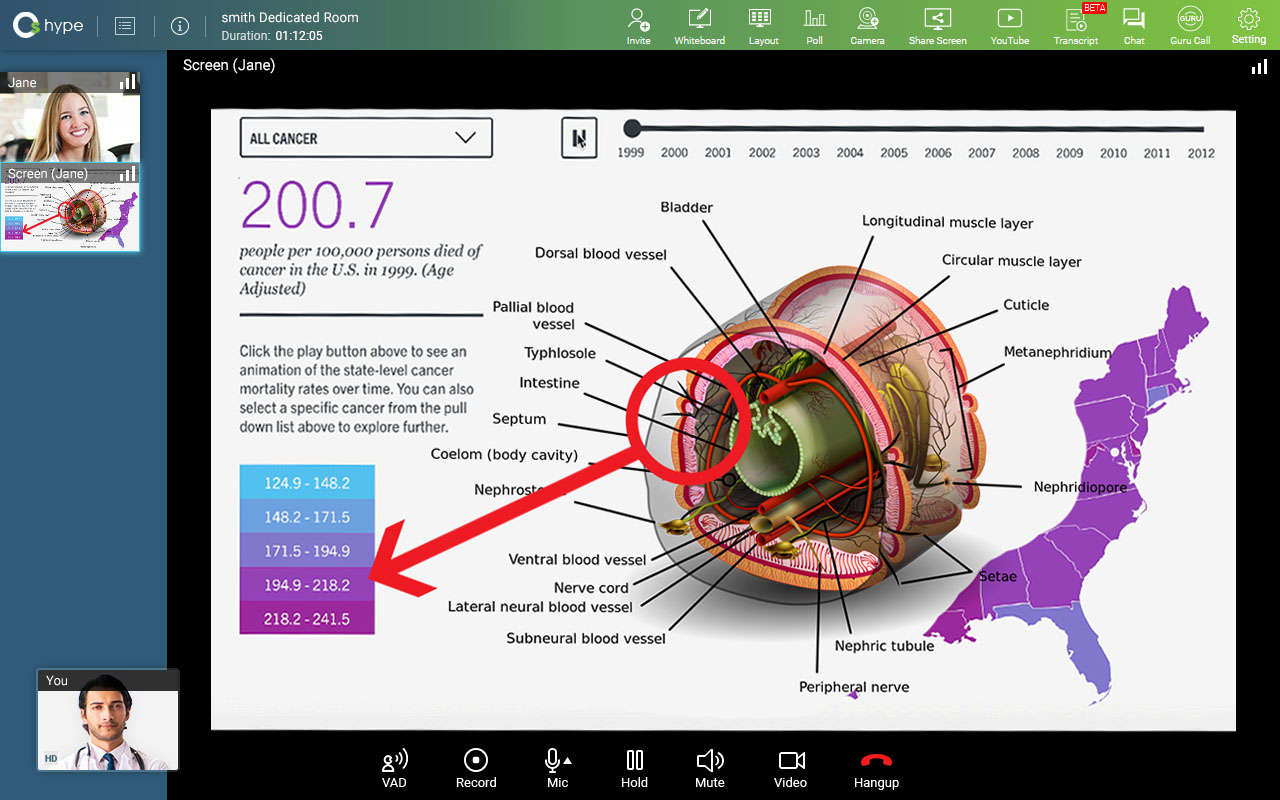Select the Screen (Jane) thumbnail
This screenshot has width=1280, height=800.
pyautogui.click(x=70, y=208)
